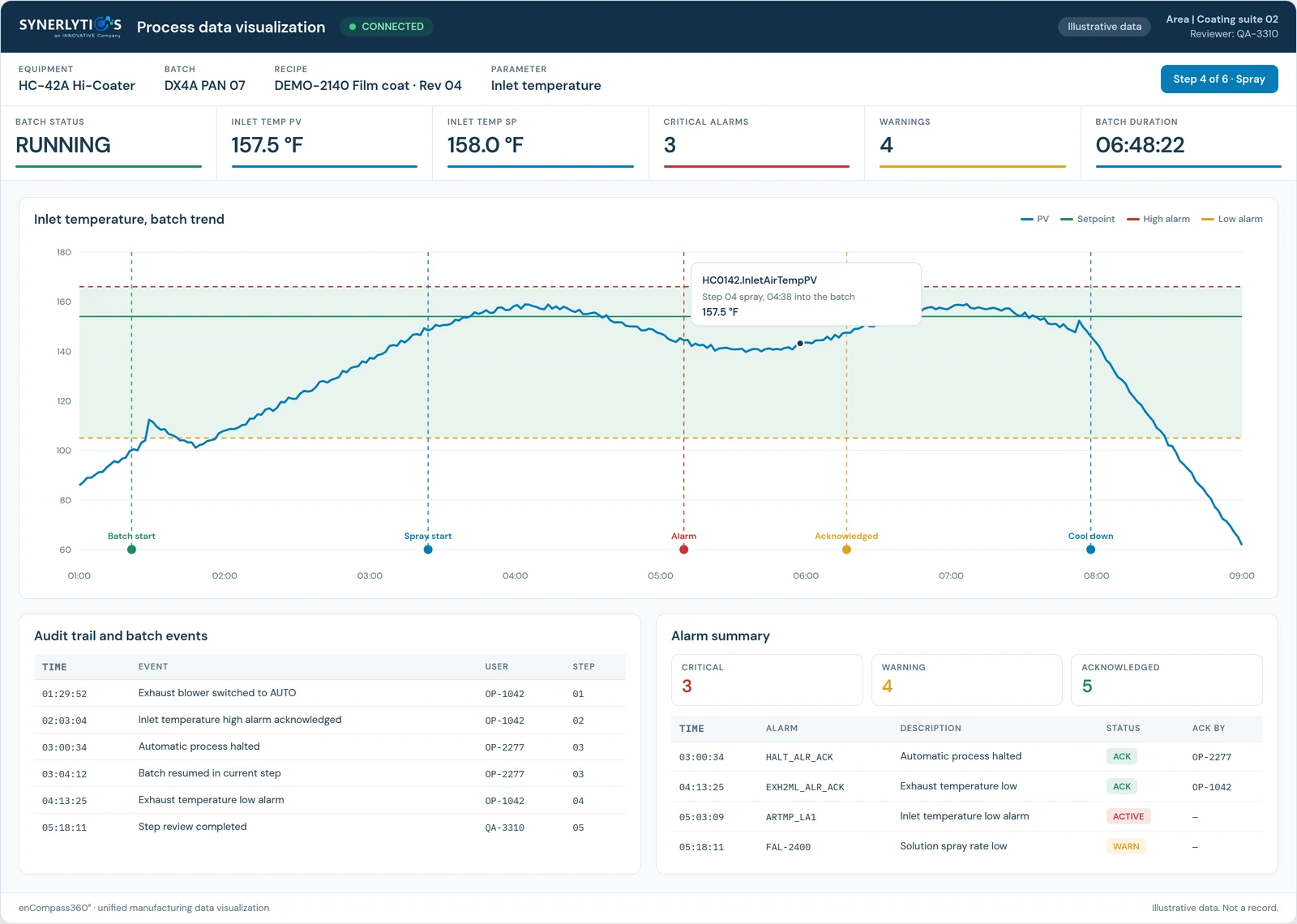The height and width of the screenshot is (924, 1297).
Task: Select the Cool down marker dot
Action: [x=1090, y=550]
